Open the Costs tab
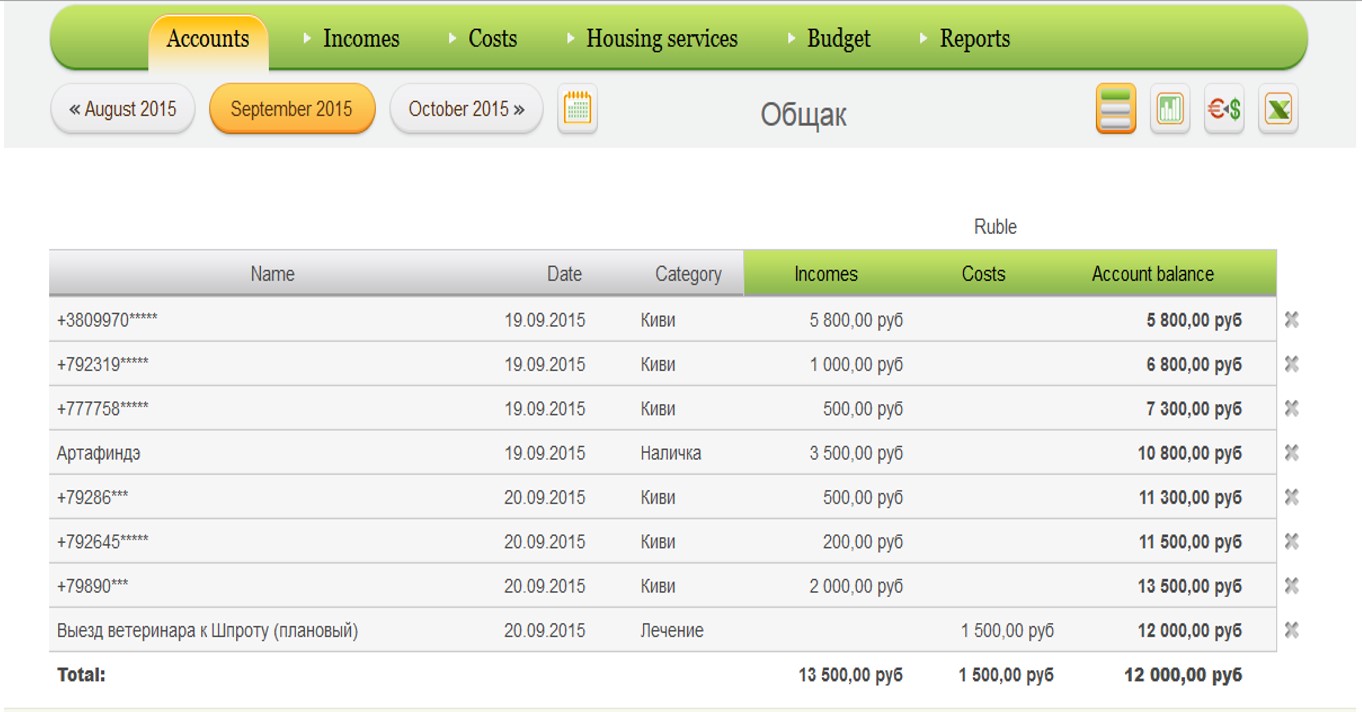 [x=492, y=39]
